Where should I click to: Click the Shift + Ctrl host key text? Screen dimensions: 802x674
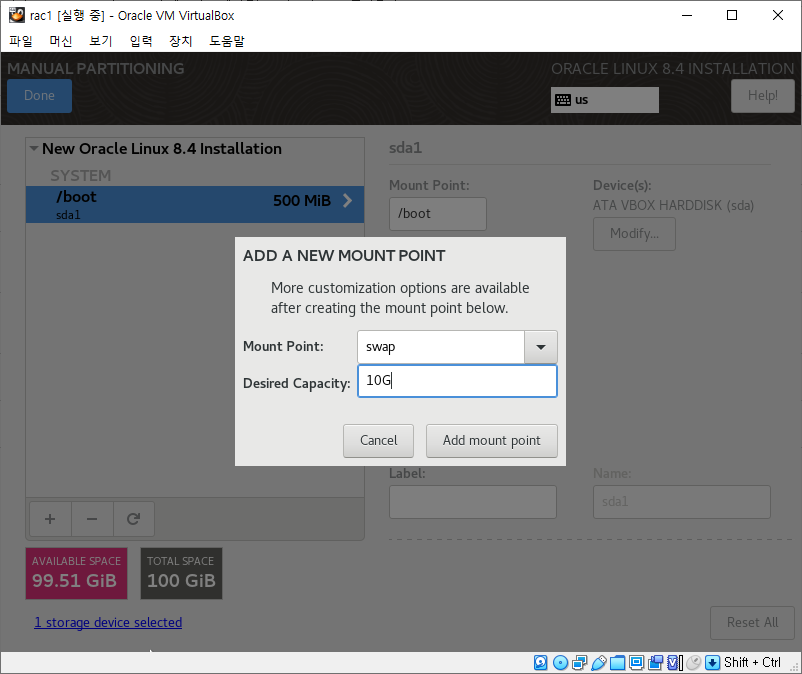[752, 663]
